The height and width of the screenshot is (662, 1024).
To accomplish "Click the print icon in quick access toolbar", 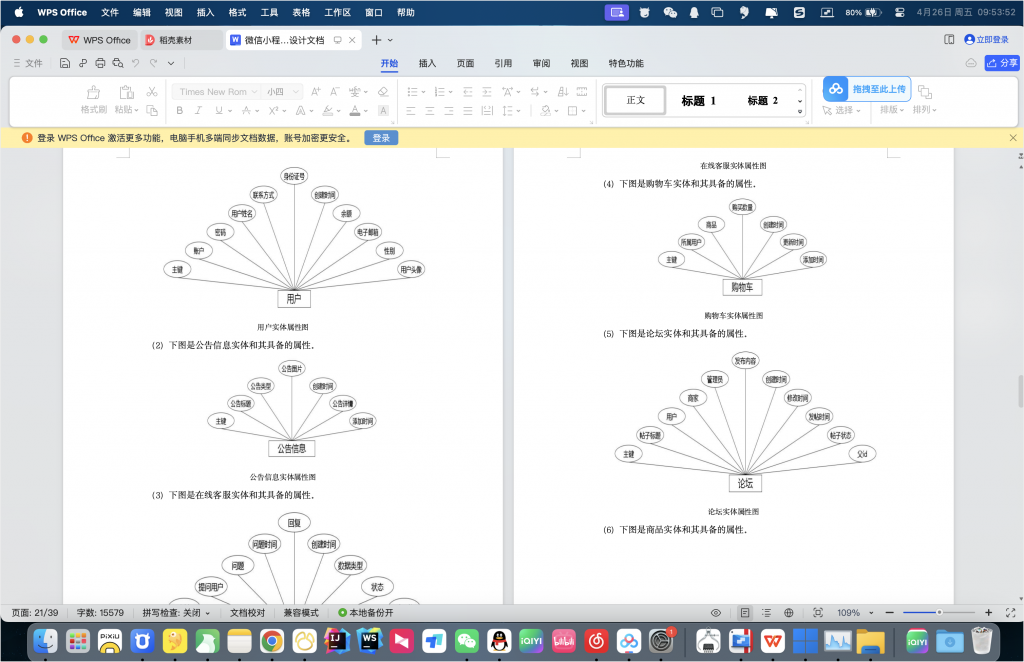I will click(100, 62).
